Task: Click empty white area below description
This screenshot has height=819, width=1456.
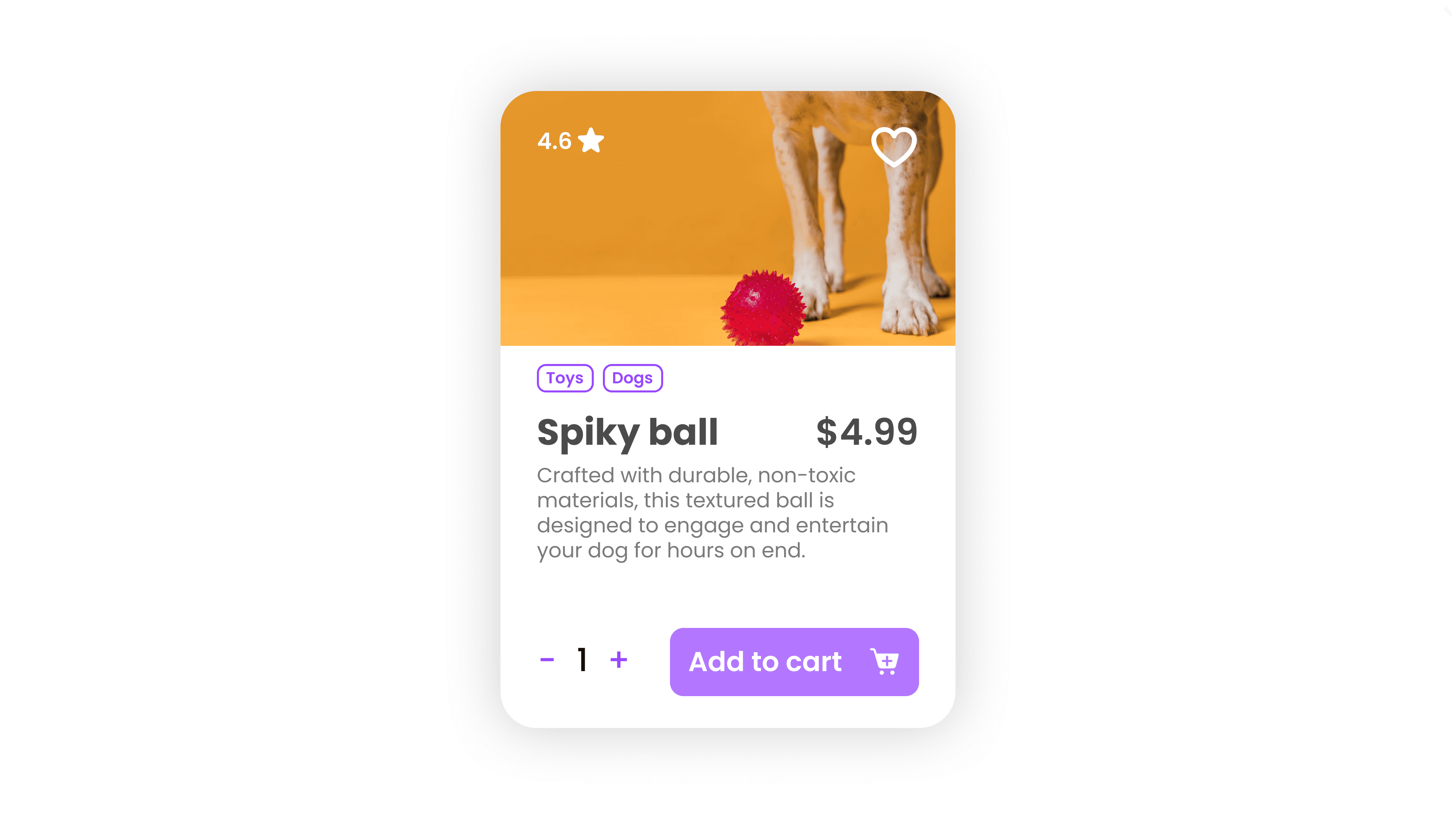Action: (728, 593)
